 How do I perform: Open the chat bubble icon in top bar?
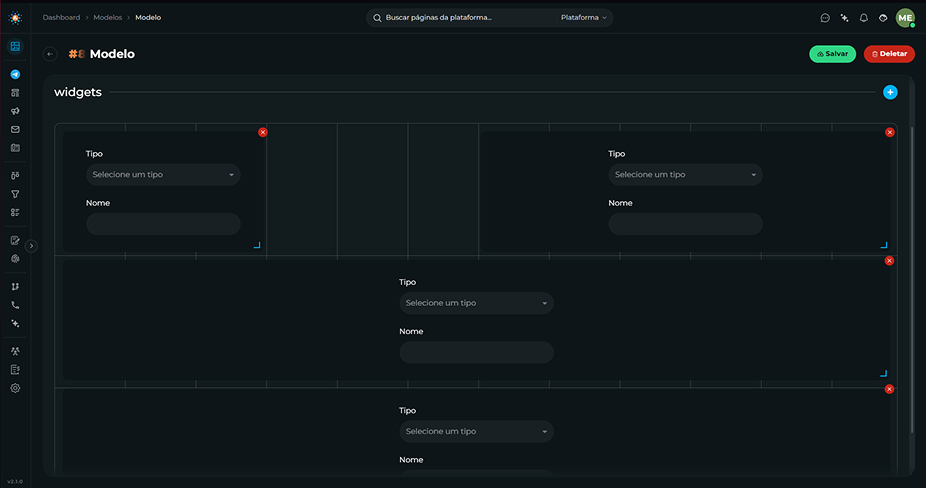point(825,18)
